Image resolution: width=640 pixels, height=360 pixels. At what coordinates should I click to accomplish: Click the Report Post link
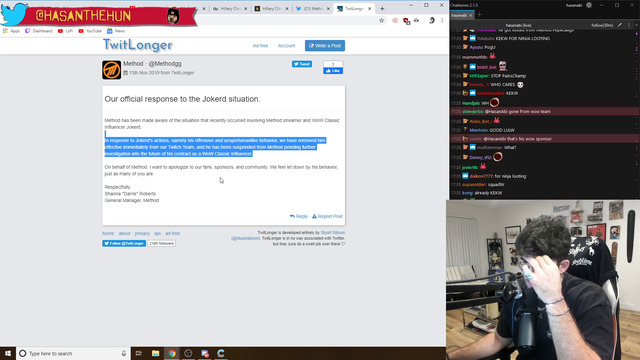tap(327, 216)
